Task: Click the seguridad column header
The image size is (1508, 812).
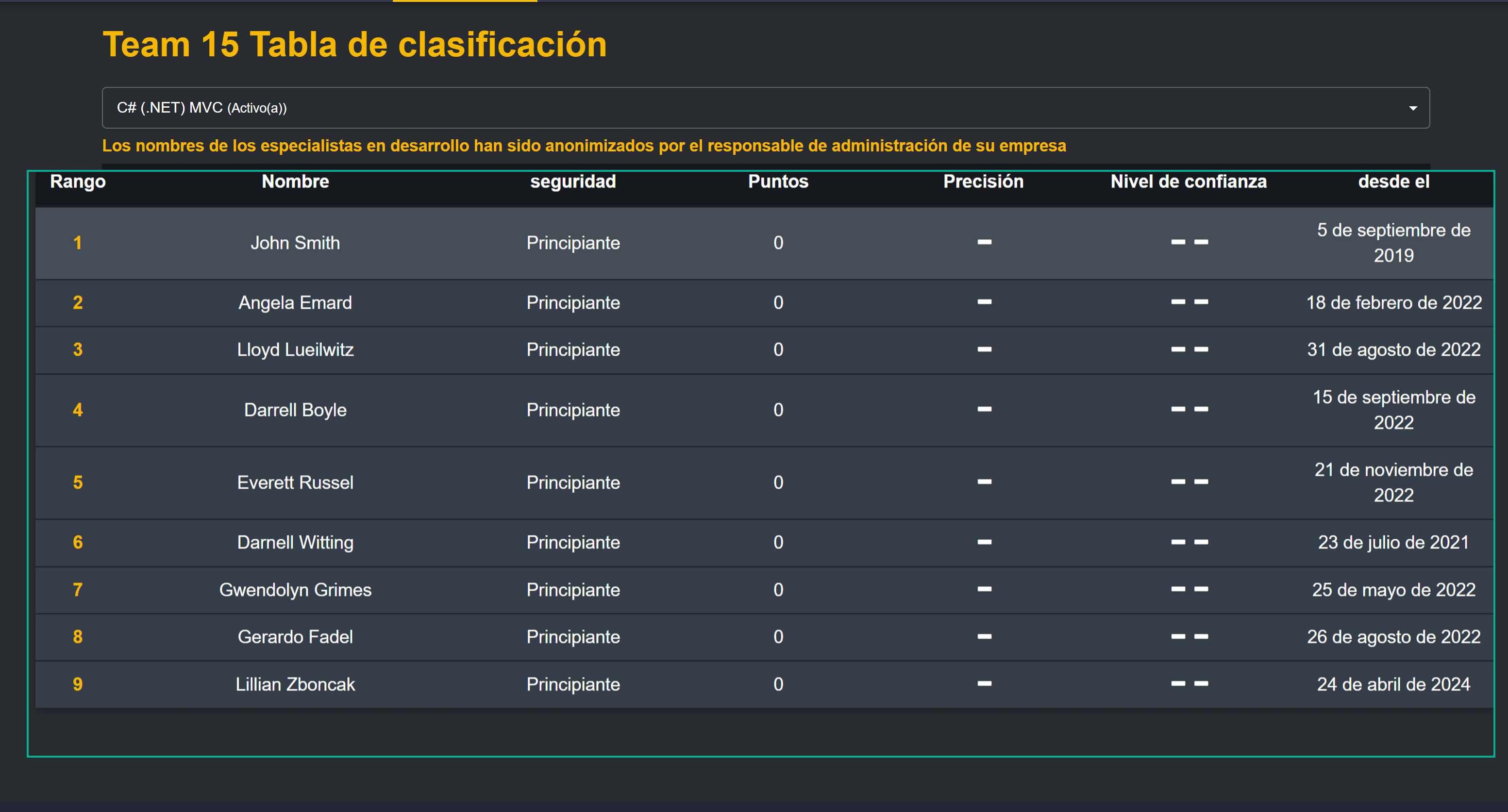Action: tap(572, 182)
